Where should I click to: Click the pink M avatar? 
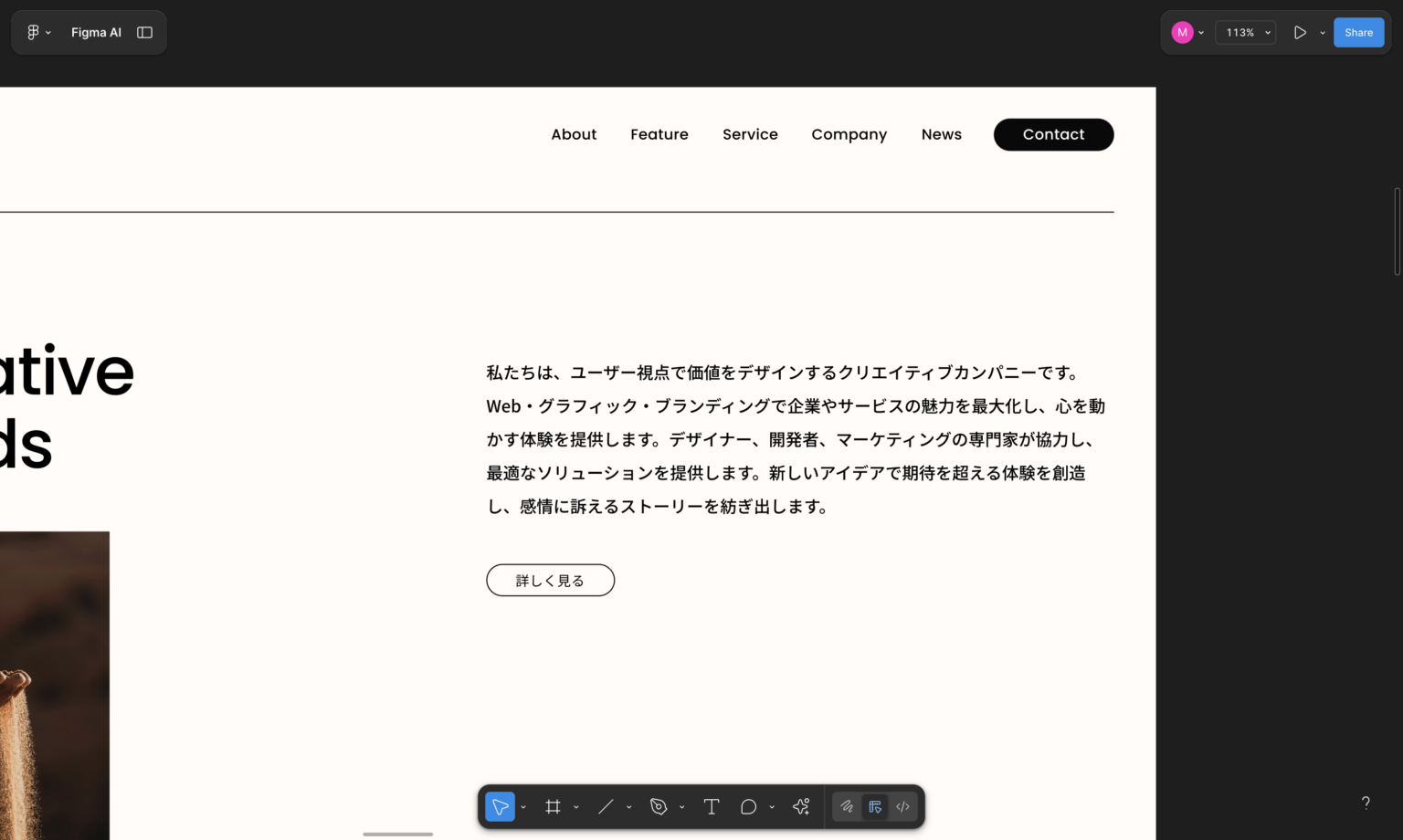[1182, 32]
